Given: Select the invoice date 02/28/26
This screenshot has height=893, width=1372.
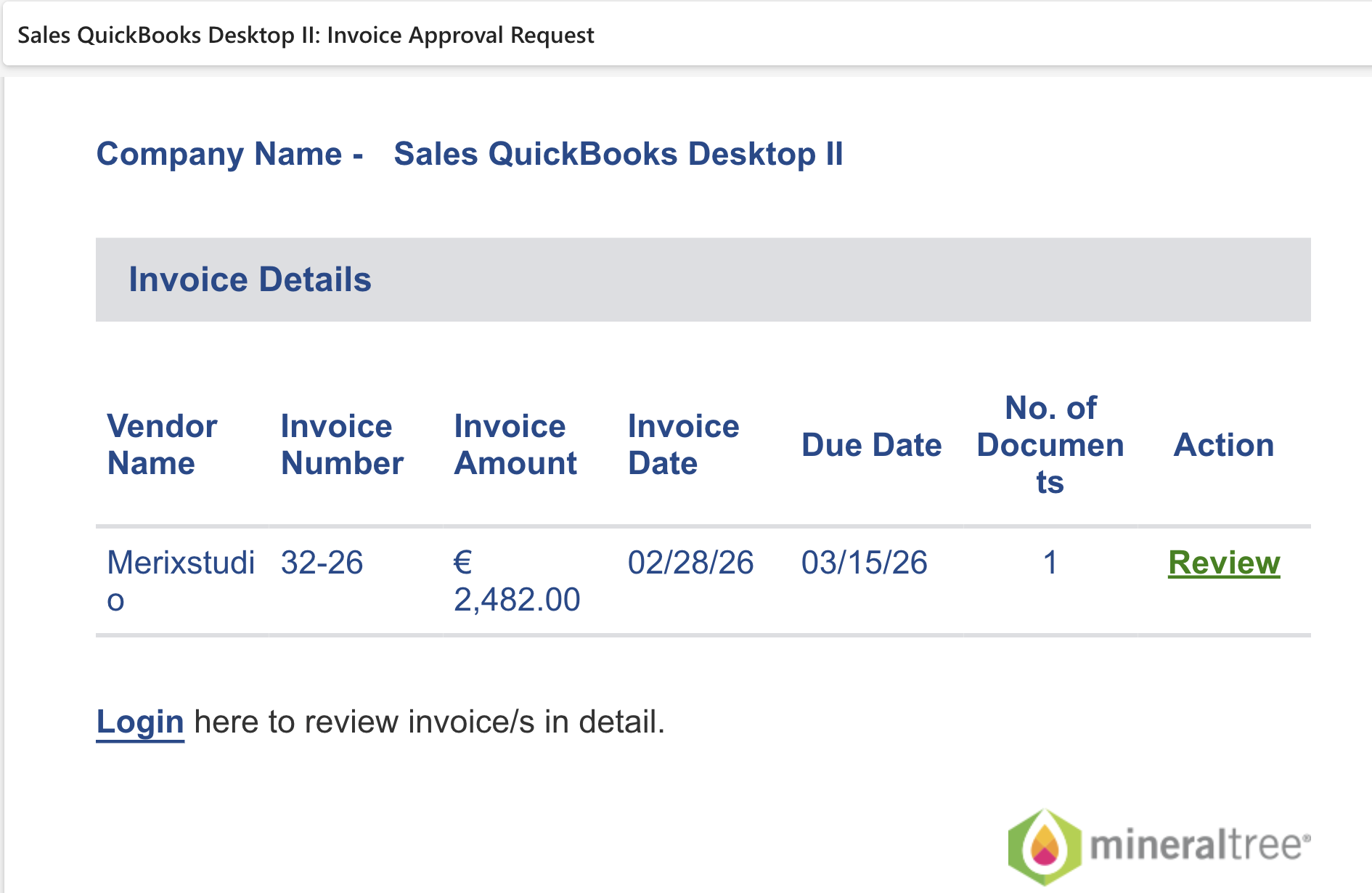Looking at the screenshot, I should [690, 563].
